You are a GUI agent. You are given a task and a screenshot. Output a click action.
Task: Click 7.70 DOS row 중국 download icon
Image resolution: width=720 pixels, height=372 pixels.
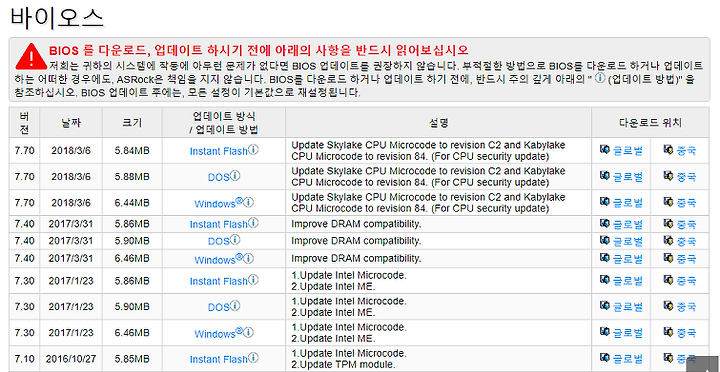tap(669, 175)
